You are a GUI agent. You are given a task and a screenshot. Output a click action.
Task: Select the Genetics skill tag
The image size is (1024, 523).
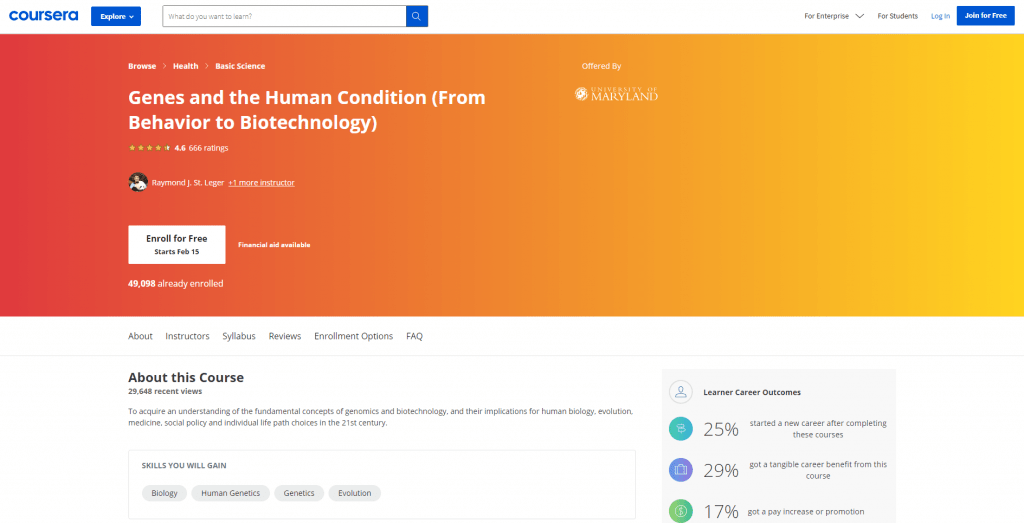point(299,493)
